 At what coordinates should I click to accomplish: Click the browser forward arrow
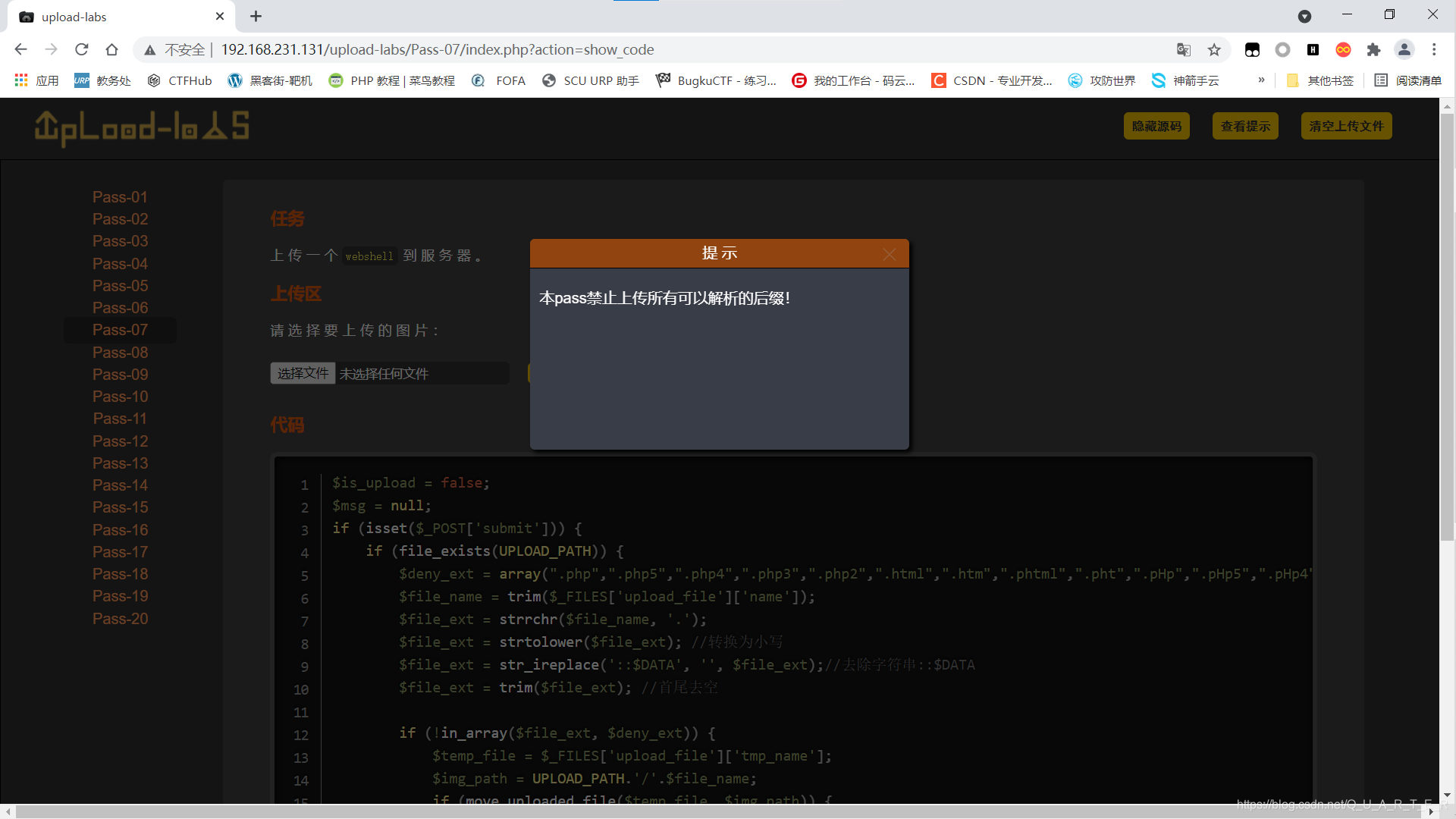click(x=51, y=49)
